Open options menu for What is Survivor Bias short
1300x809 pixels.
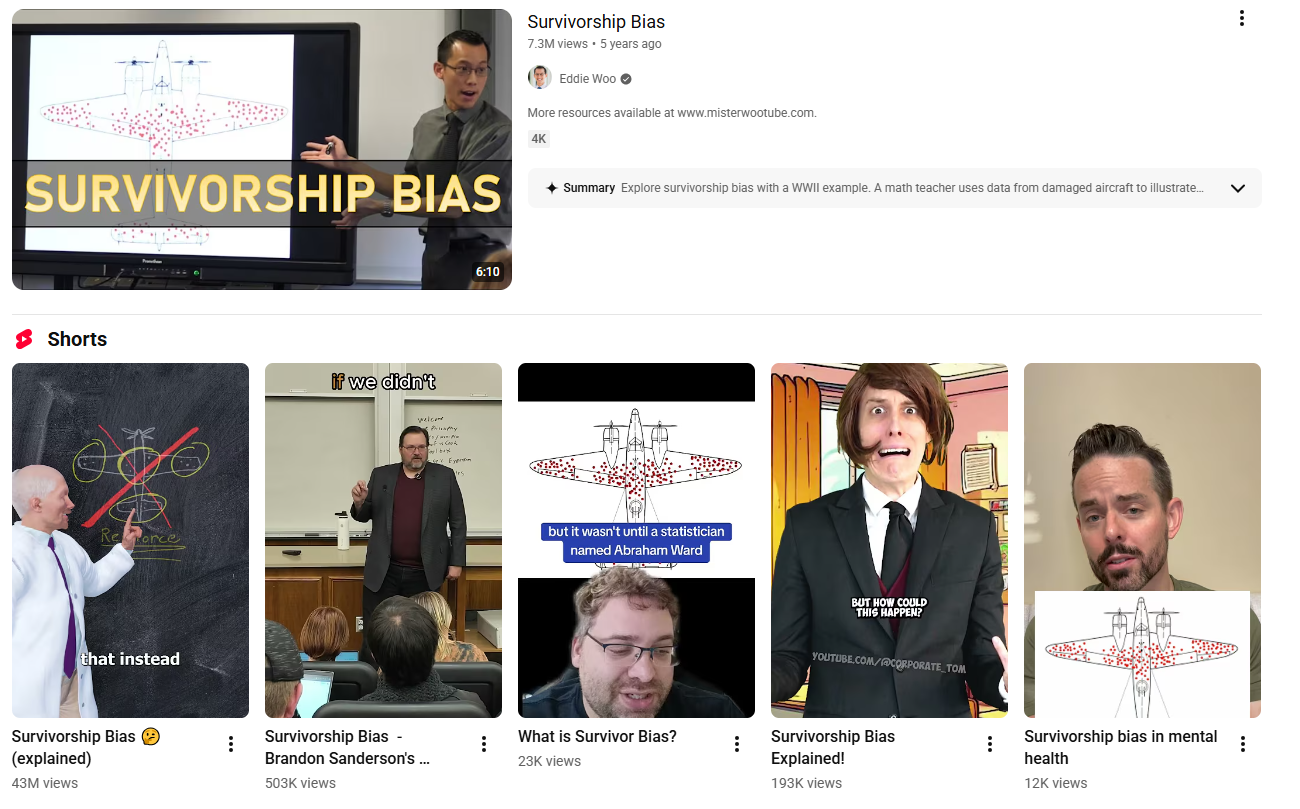pos(737,744)
